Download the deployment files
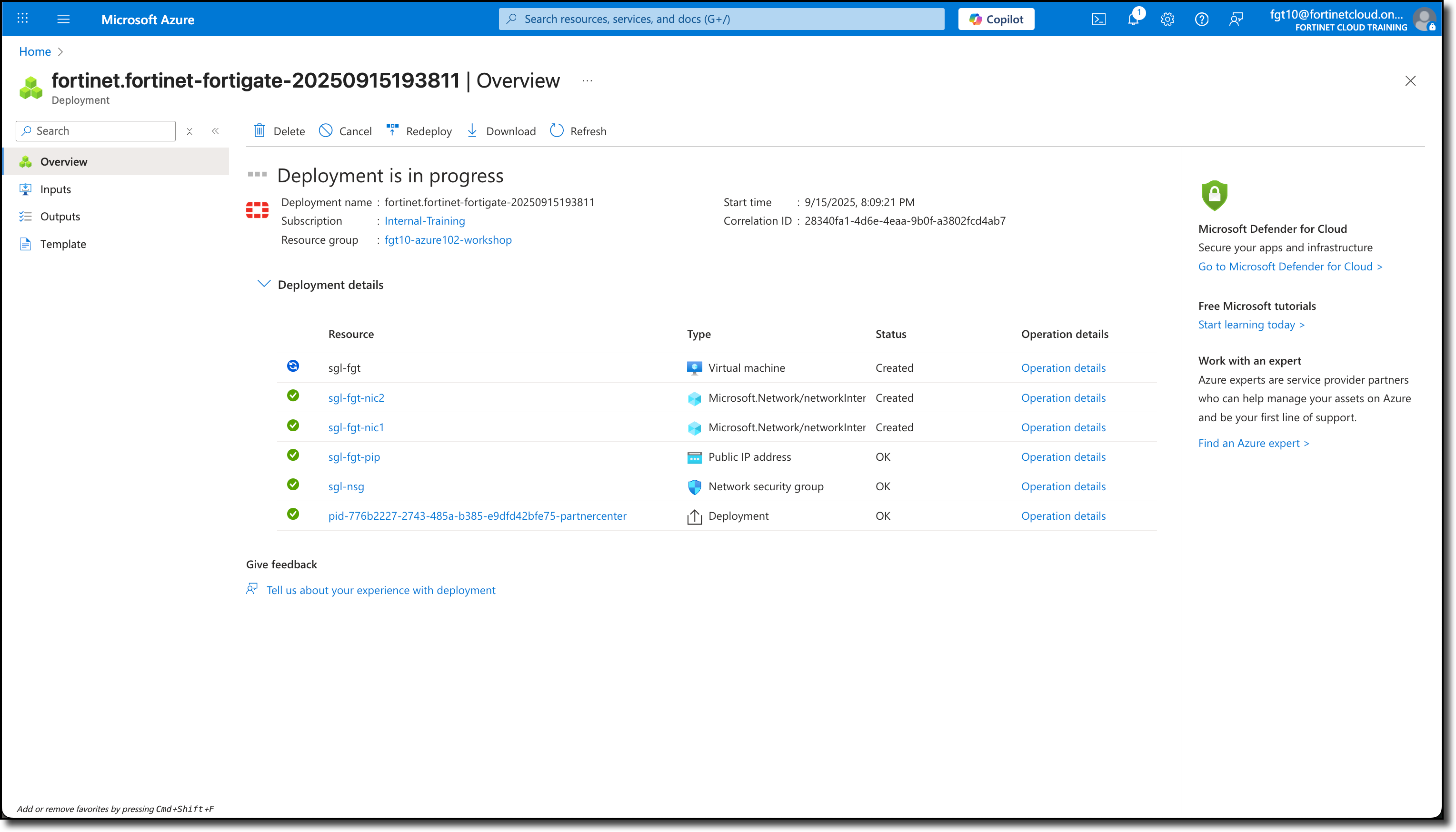The width and height of the screenshot is (1456, 832). click(x=501, y=131)
